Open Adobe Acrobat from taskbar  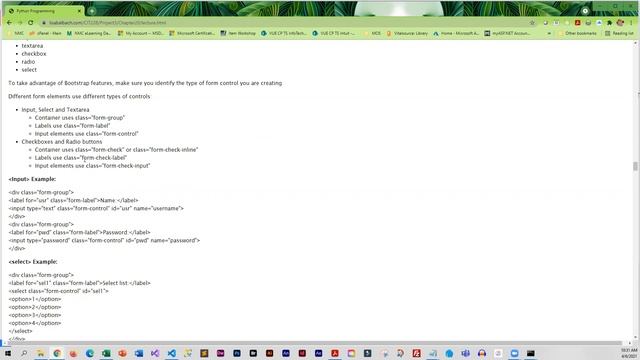click(335, 353)
